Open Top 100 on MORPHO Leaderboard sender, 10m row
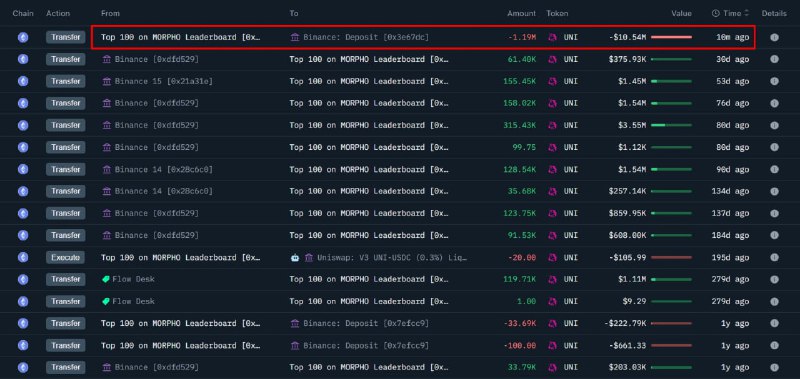800x379 pixels. [181, 37]
